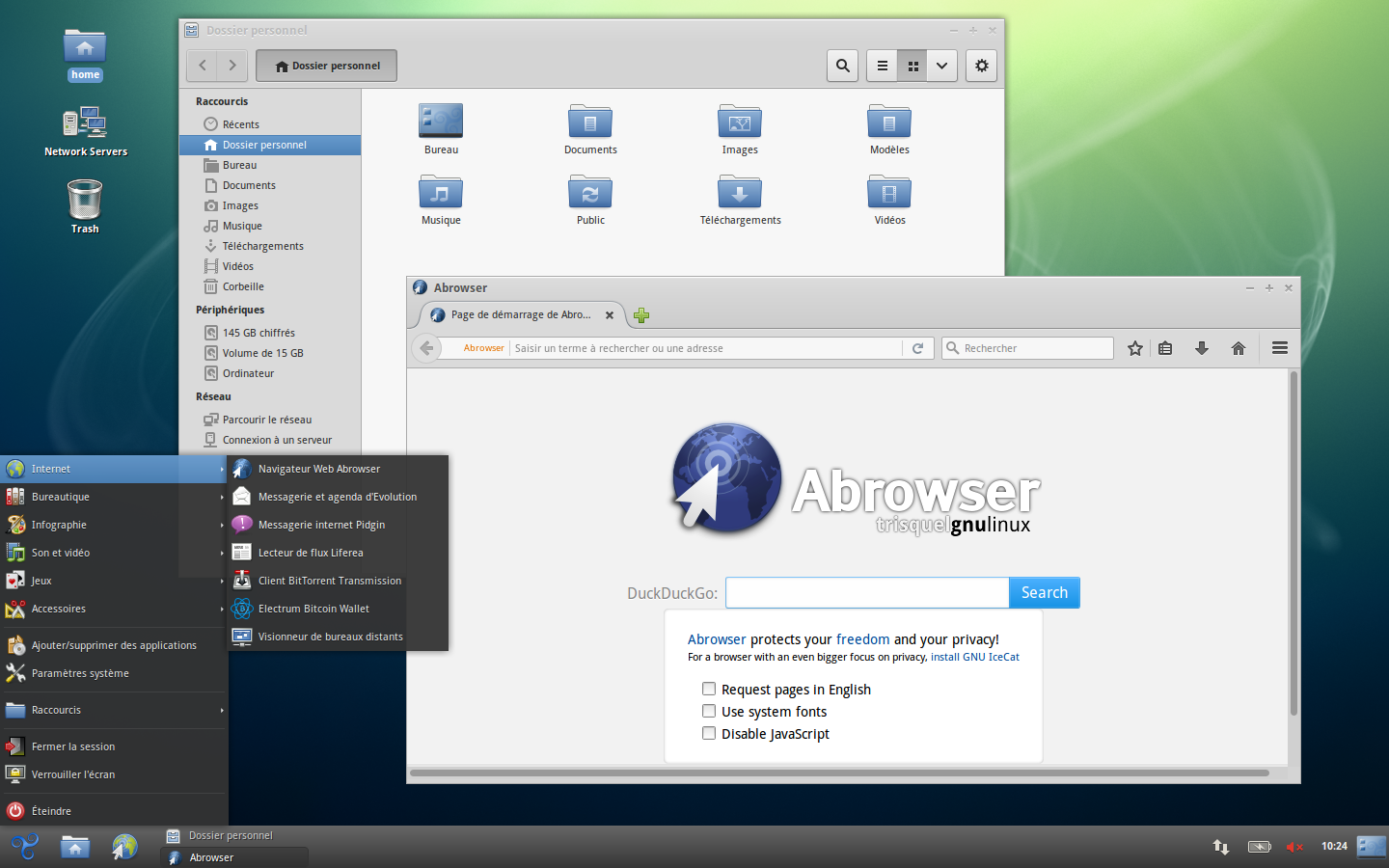Click the search icon in file manager toolbar

click(x=842, y=66)
